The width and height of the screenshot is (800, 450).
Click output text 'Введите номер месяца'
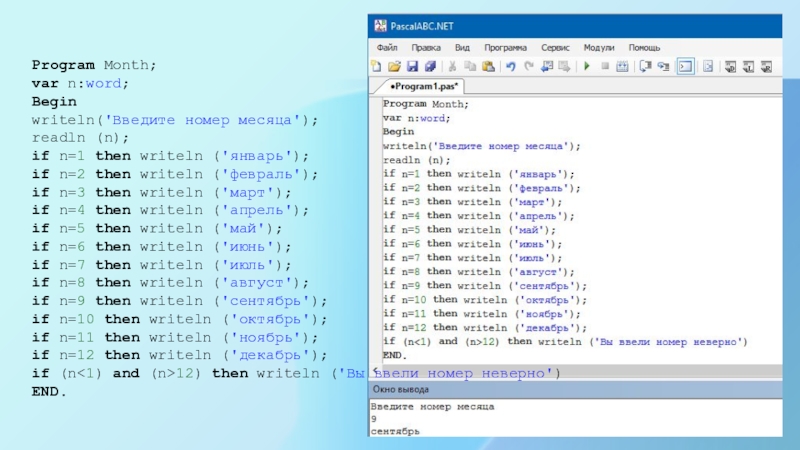(432, 407)
